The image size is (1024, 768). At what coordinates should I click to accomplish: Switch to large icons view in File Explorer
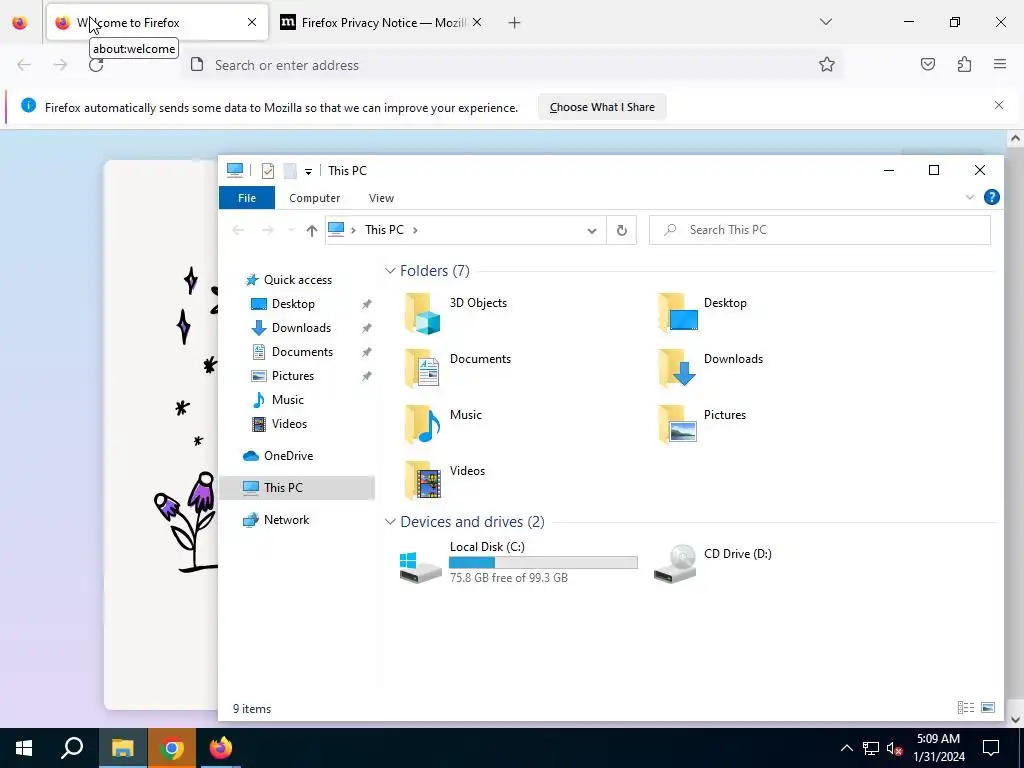tap(988, 708)
